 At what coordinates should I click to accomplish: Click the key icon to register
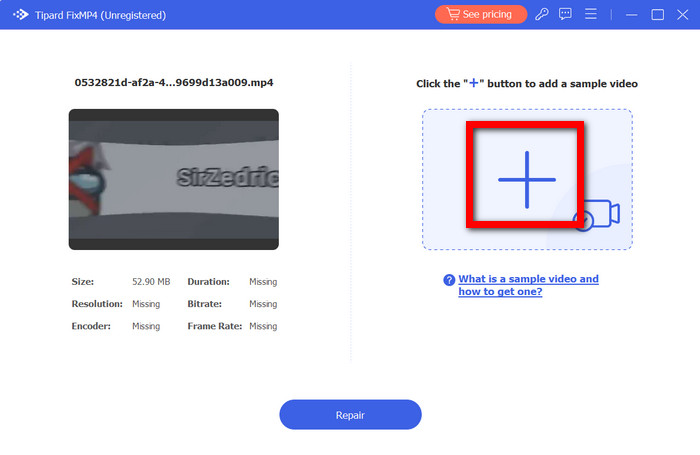(x=542, y=15)
